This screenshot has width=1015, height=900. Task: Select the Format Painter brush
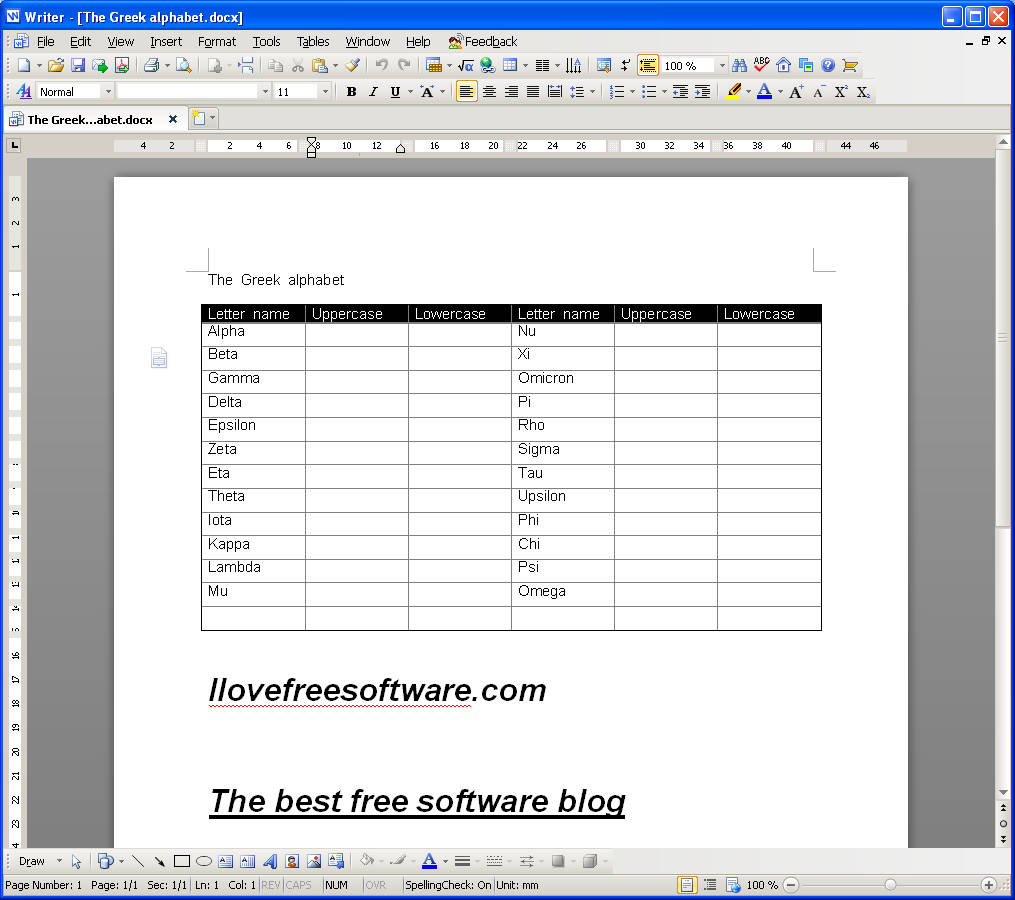[353, 65]
